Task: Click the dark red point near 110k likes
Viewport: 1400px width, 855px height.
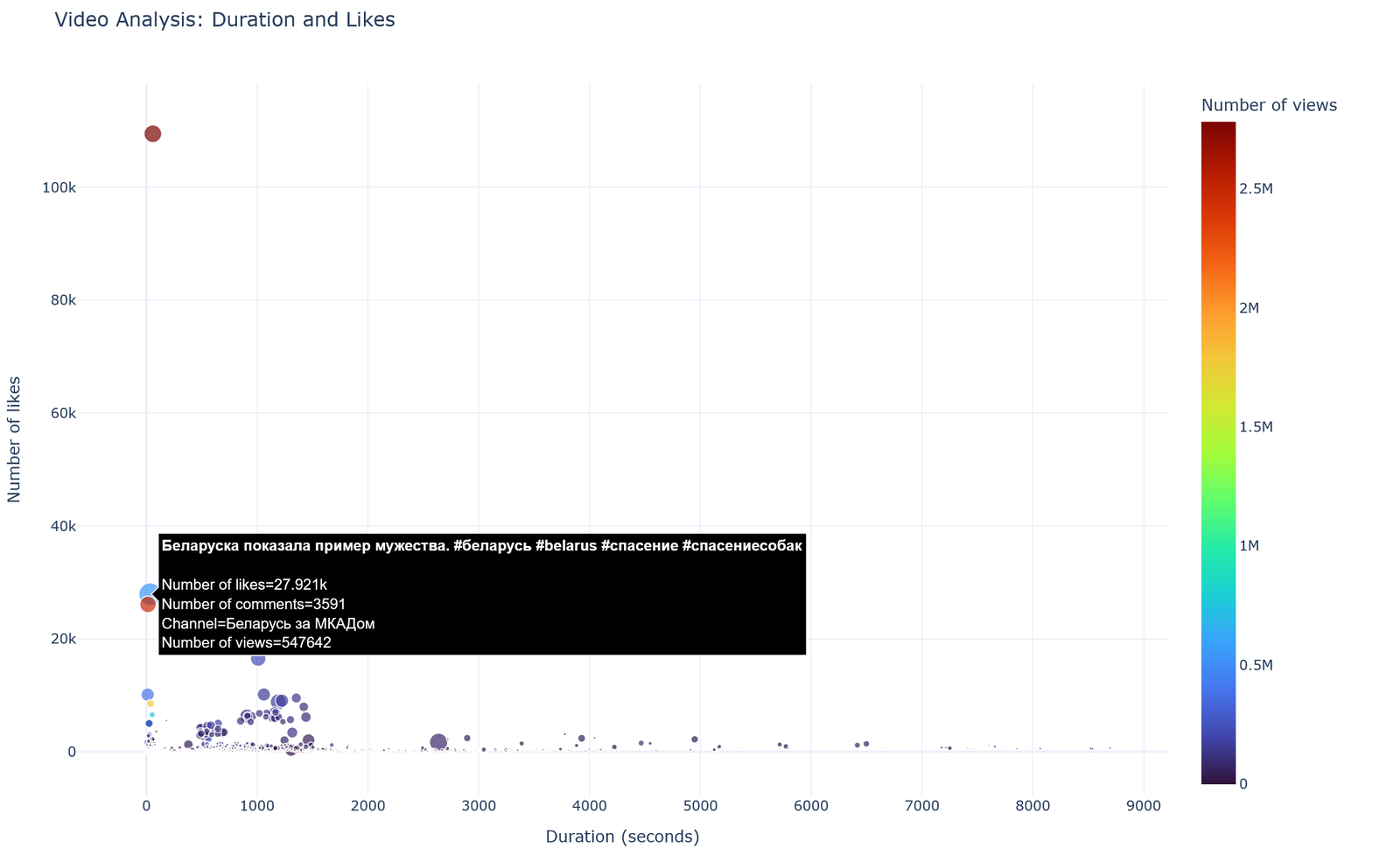Action: coord(152,134)
